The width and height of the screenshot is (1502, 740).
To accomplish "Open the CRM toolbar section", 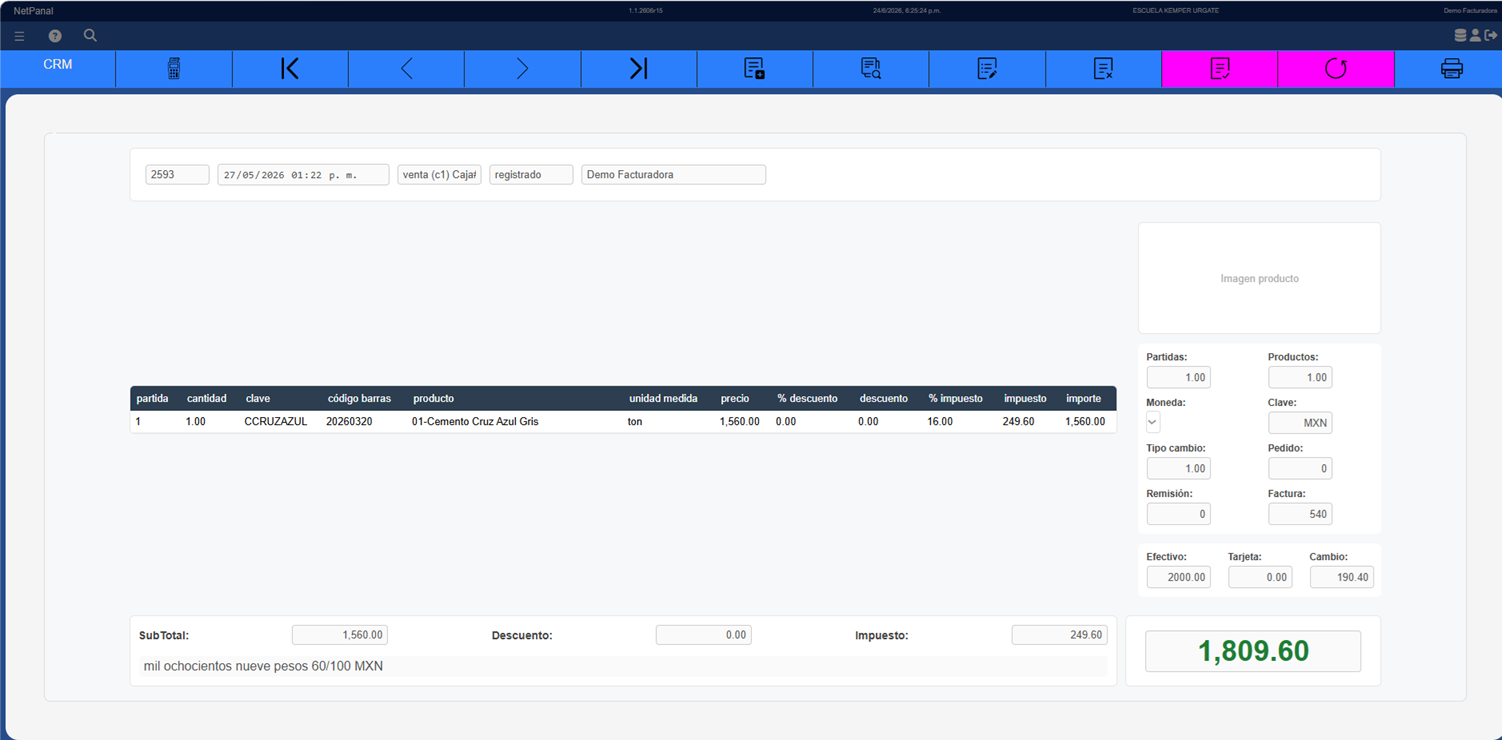I will [x=58, y=65].
